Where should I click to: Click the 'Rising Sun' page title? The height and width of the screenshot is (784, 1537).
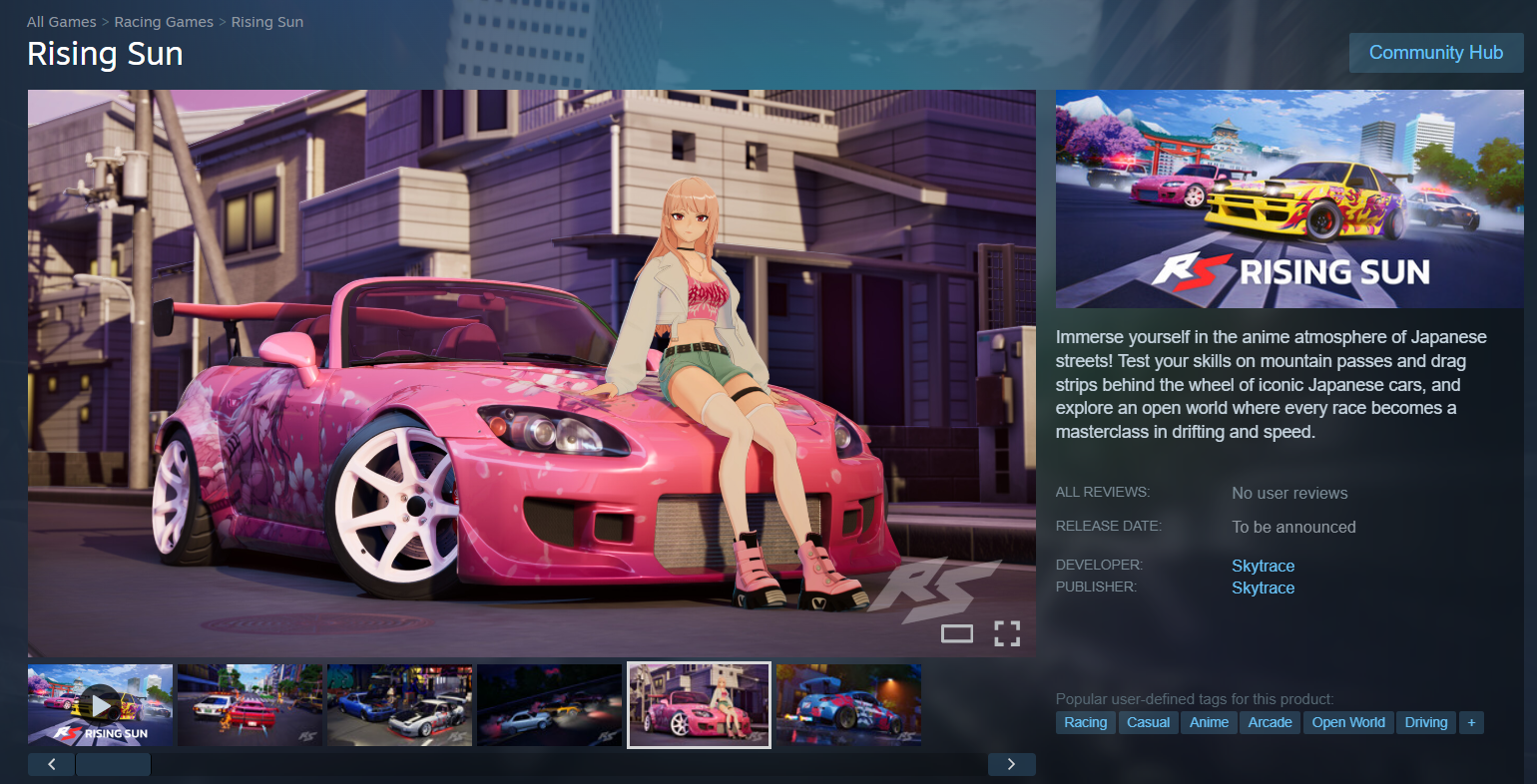(x=105, y=54)
